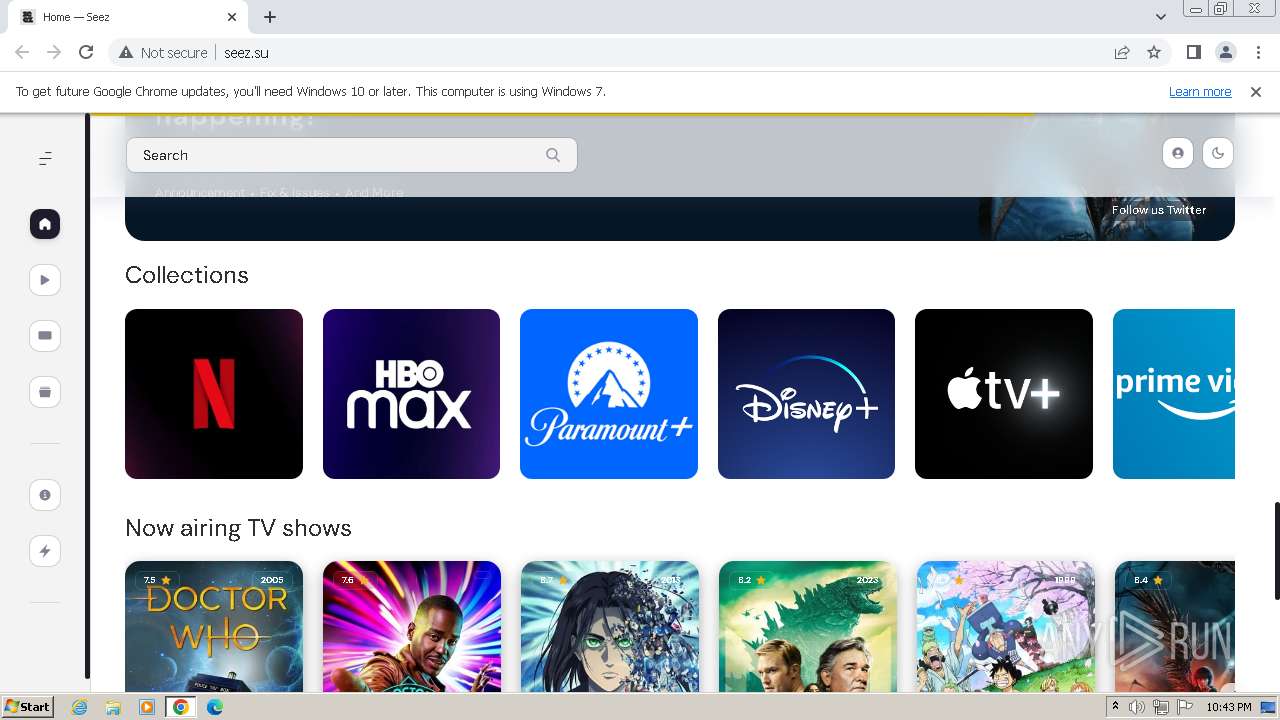The image size is (1280, 720).
Task: Click the Collections heading
Action: tap(187, 275)
